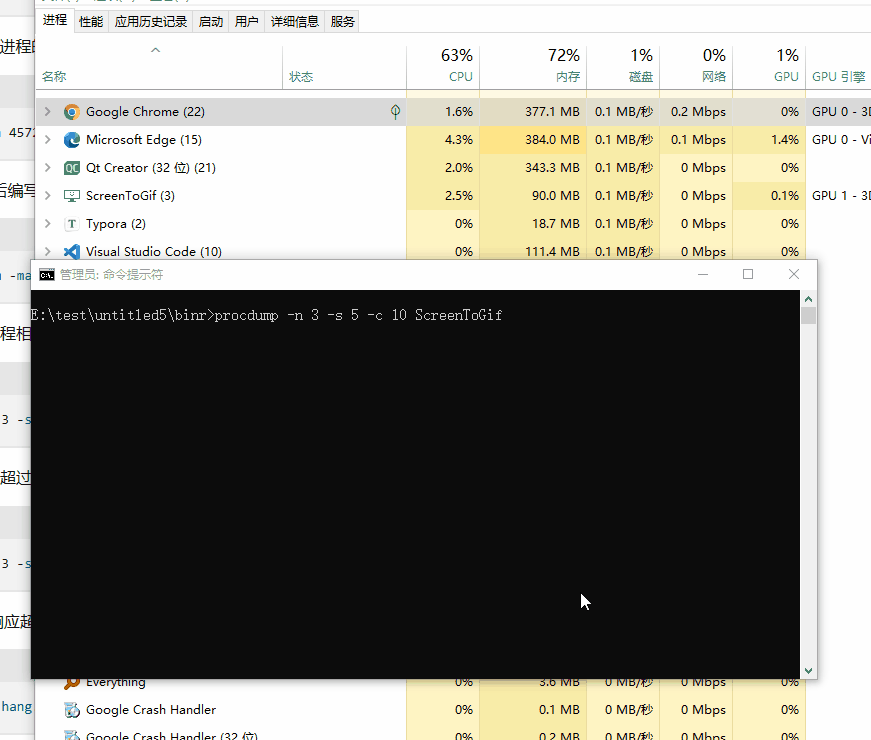Select the Google Chrome (22) row
Viewport: 871px width, 740px height.
[x=453, y=112]
